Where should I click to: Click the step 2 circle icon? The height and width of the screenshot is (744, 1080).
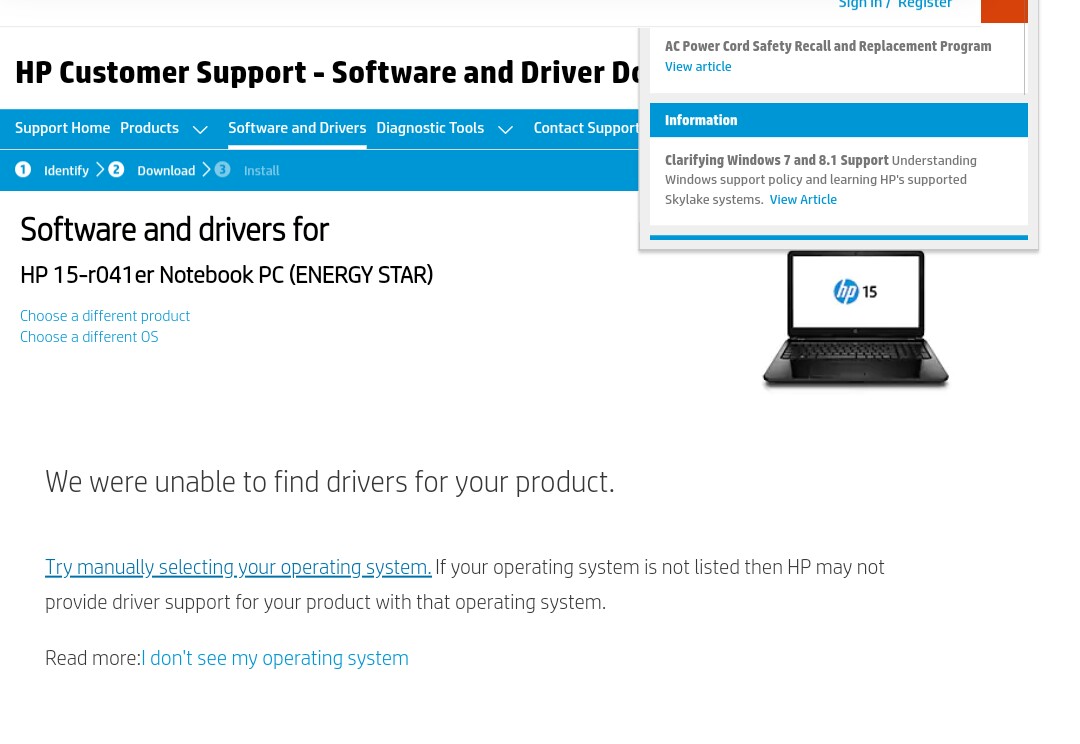tap(116, 169)
